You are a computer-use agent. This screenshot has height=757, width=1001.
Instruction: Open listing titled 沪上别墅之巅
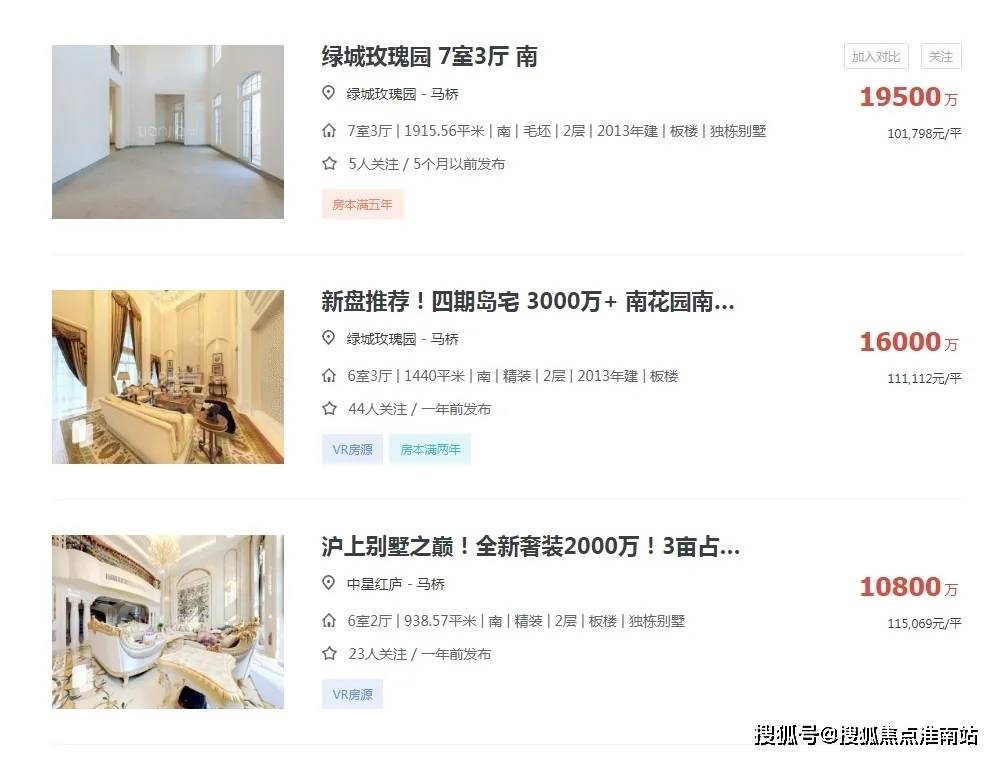click(531, 546)
